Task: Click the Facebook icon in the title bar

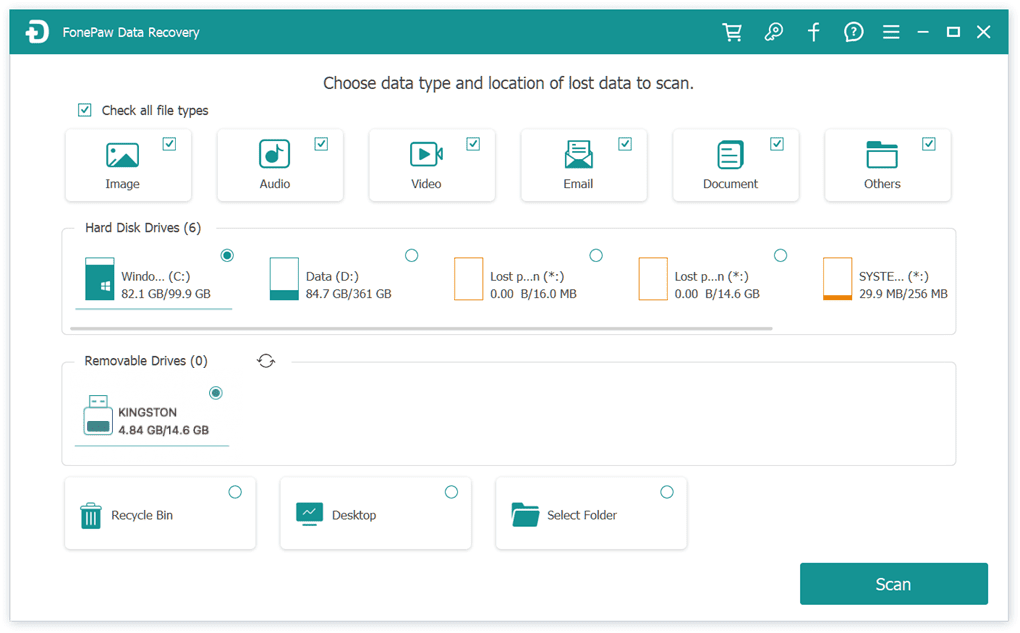Action: (813, 31)
